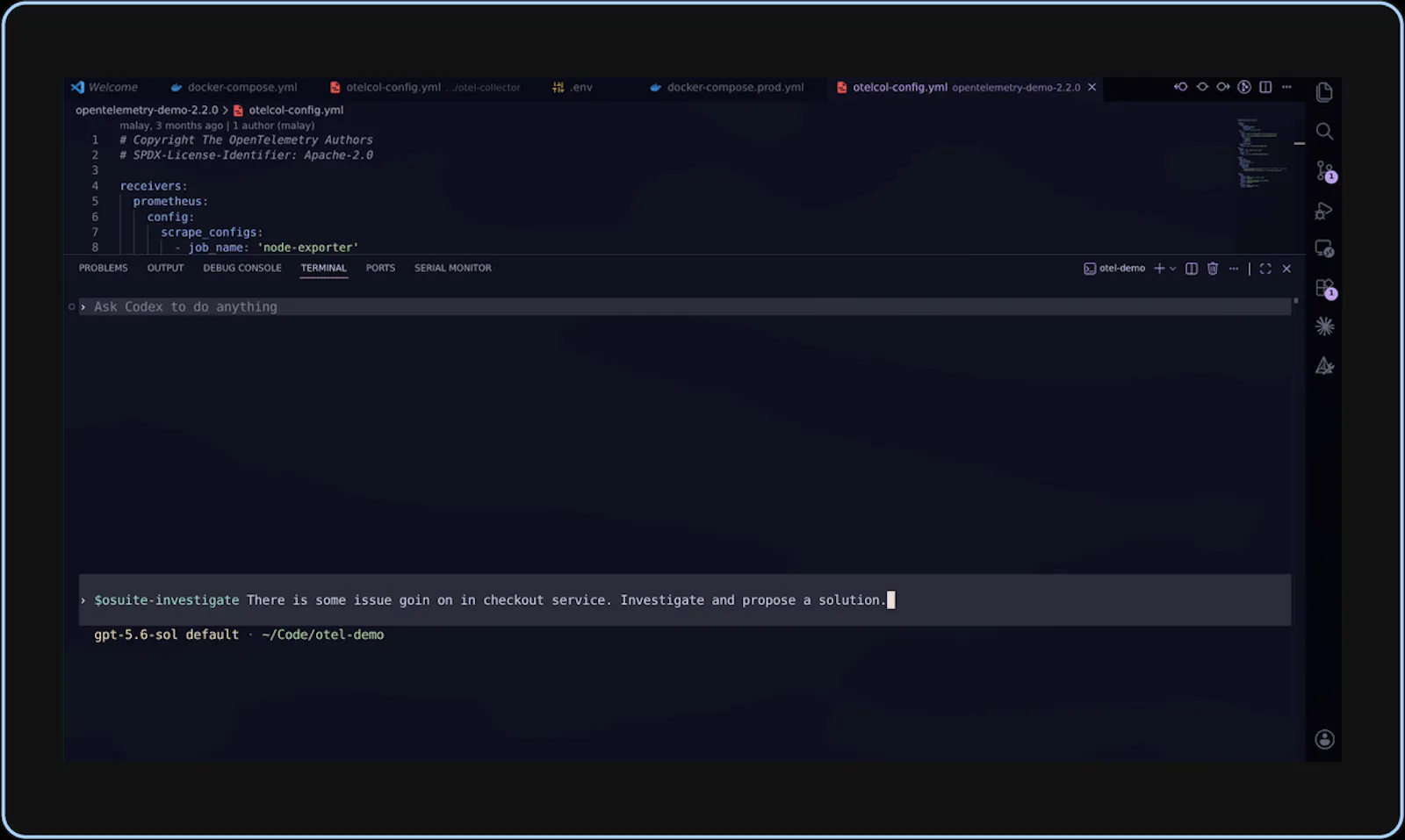Click the '$osuite-investigate' skill text

click(x=167, y=600)
